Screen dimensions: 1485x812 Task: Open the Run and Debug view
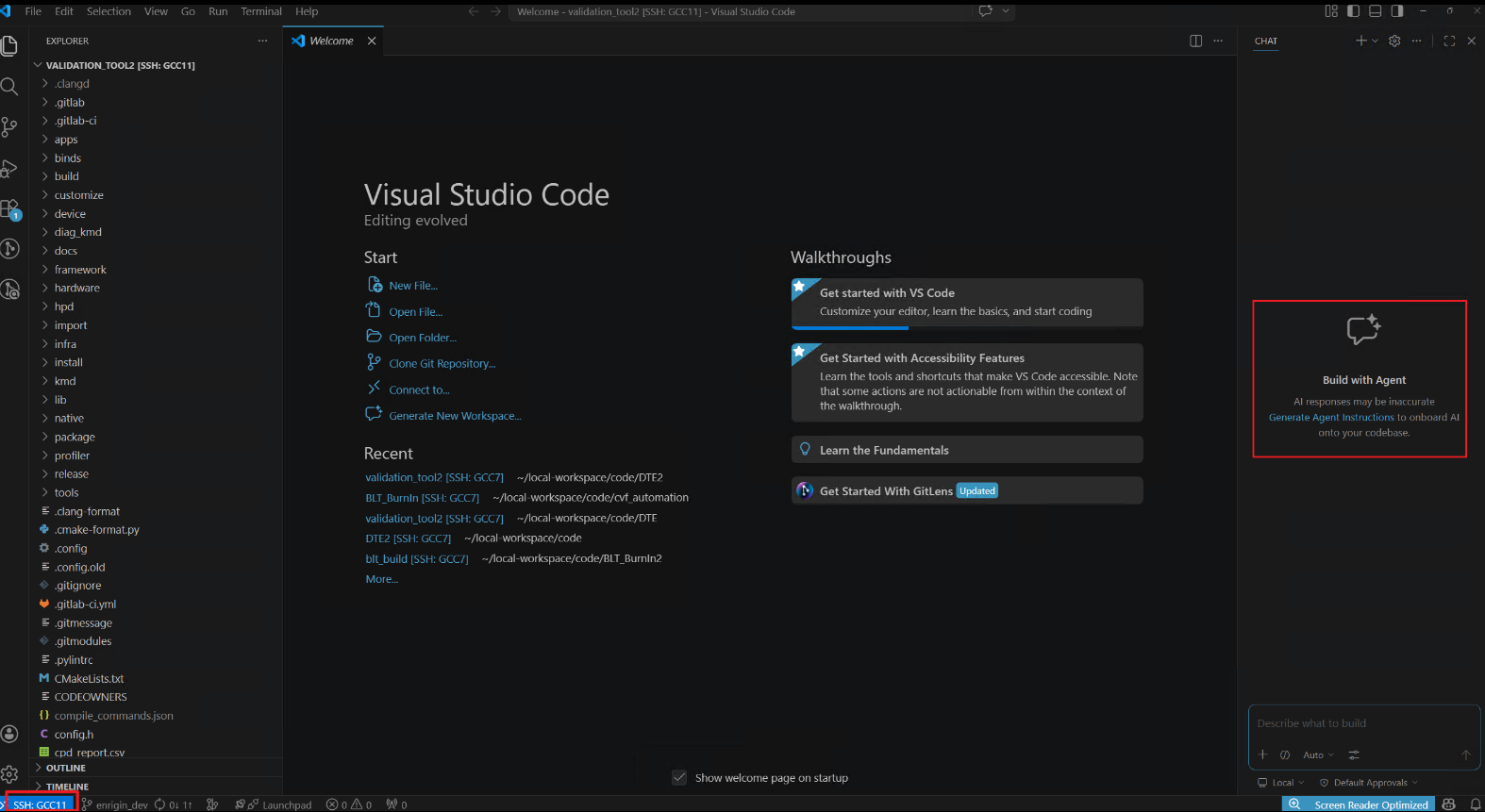(x=9, y=168)
